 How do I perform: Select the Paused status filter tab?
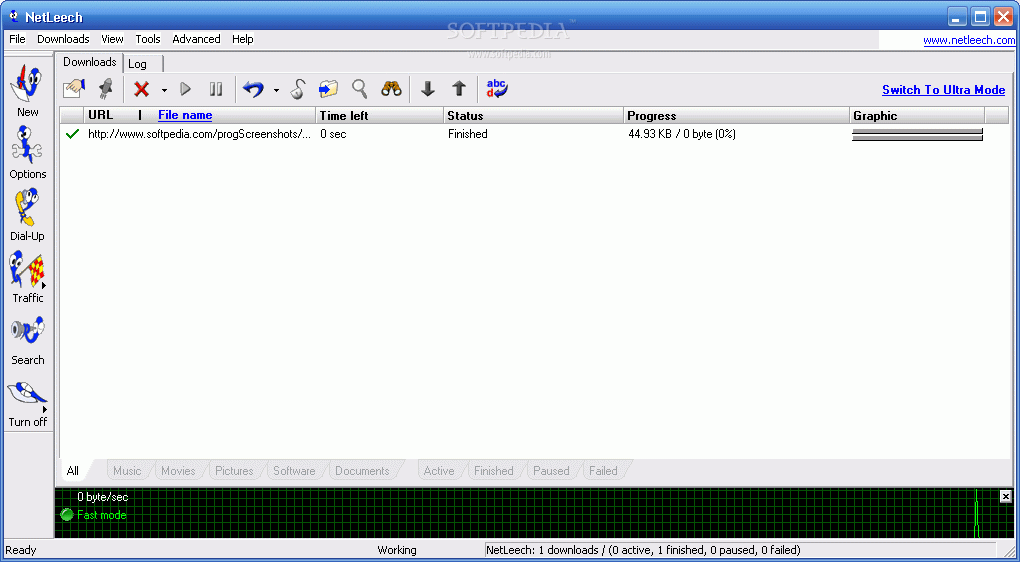[x=551, y=470]
